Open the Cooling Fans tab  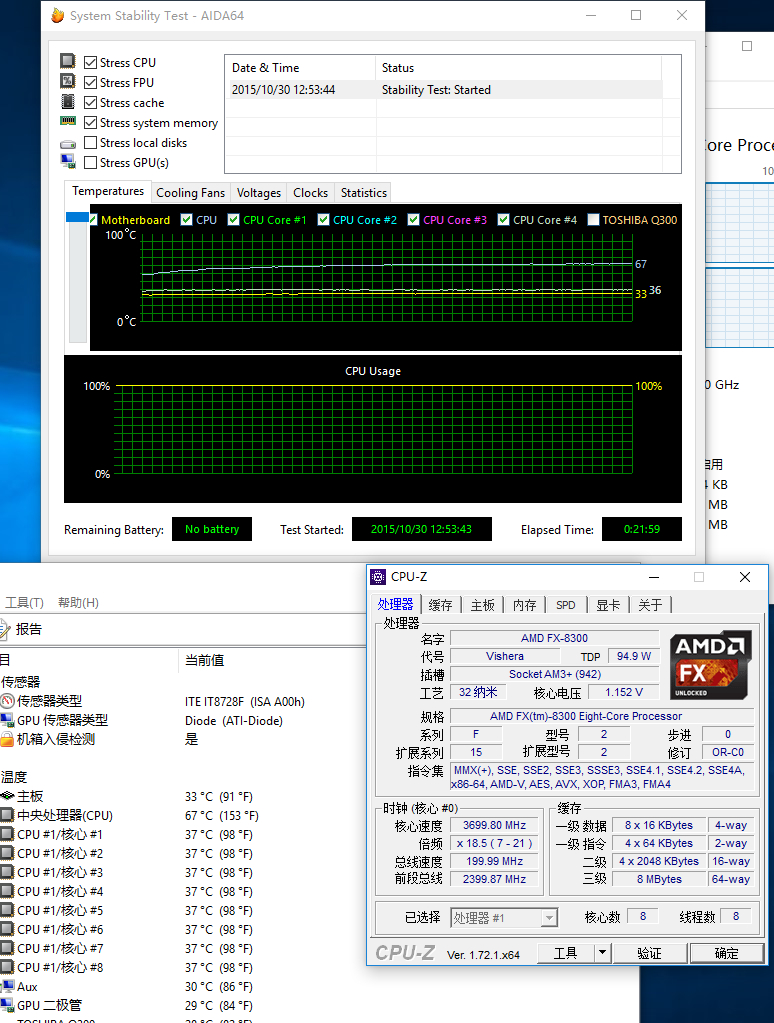point(191,193)
